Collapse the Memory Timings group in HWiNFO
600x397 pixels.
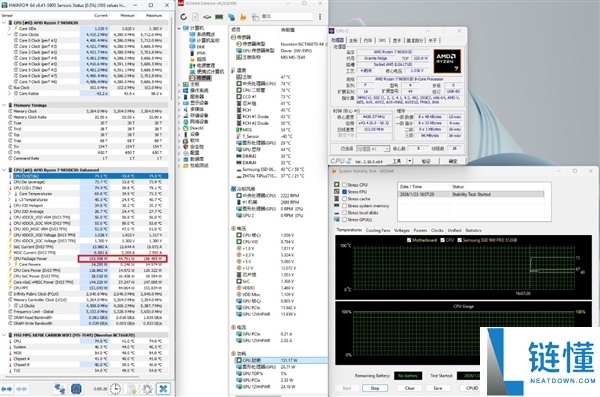click(4, 105)
